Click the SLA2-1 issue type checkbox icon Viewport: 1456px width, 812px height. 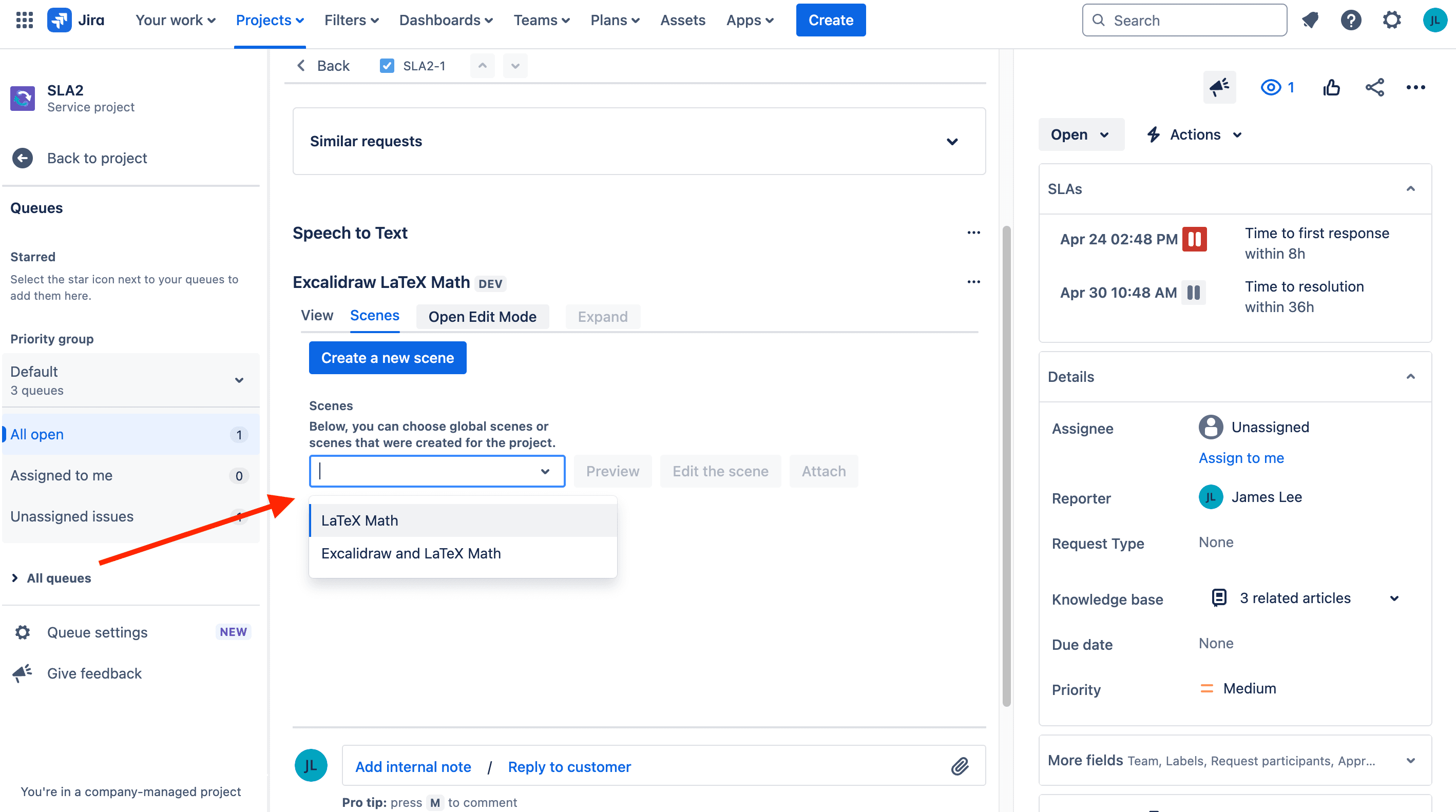click(x=387, y=66)
